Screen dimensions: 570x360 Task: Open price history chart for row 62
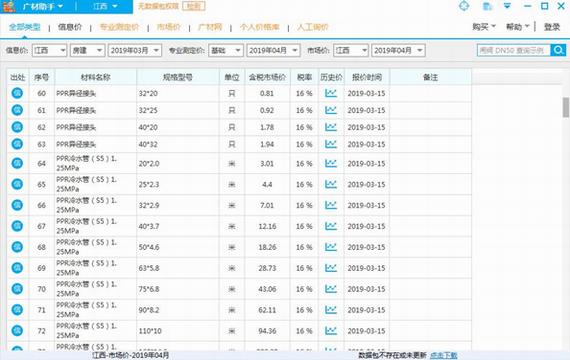tap(331, 127)
